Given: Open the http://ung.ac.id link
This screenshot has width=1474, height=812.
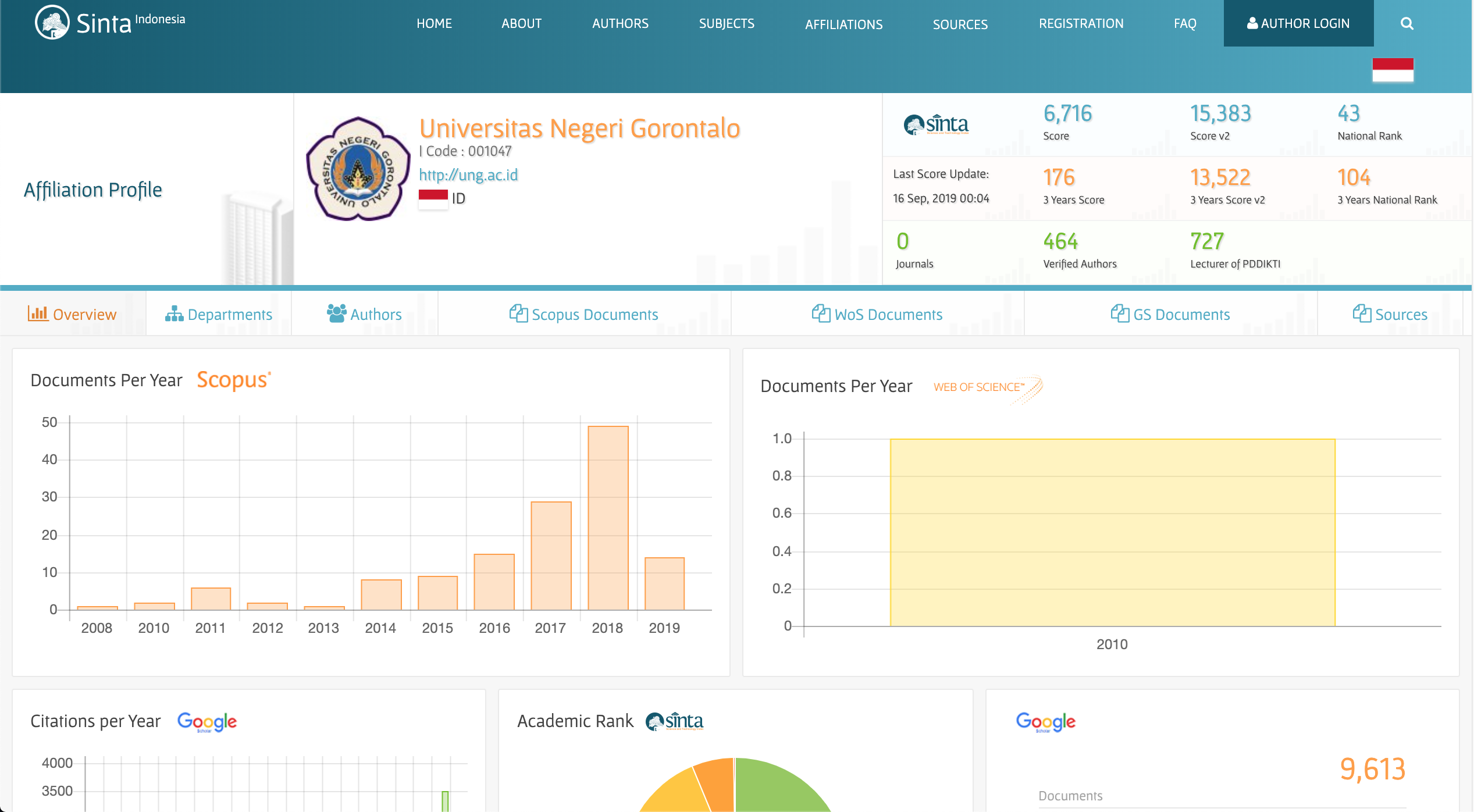Looking at the screenshot, I should pyautogui.click(x=468, y=175).
